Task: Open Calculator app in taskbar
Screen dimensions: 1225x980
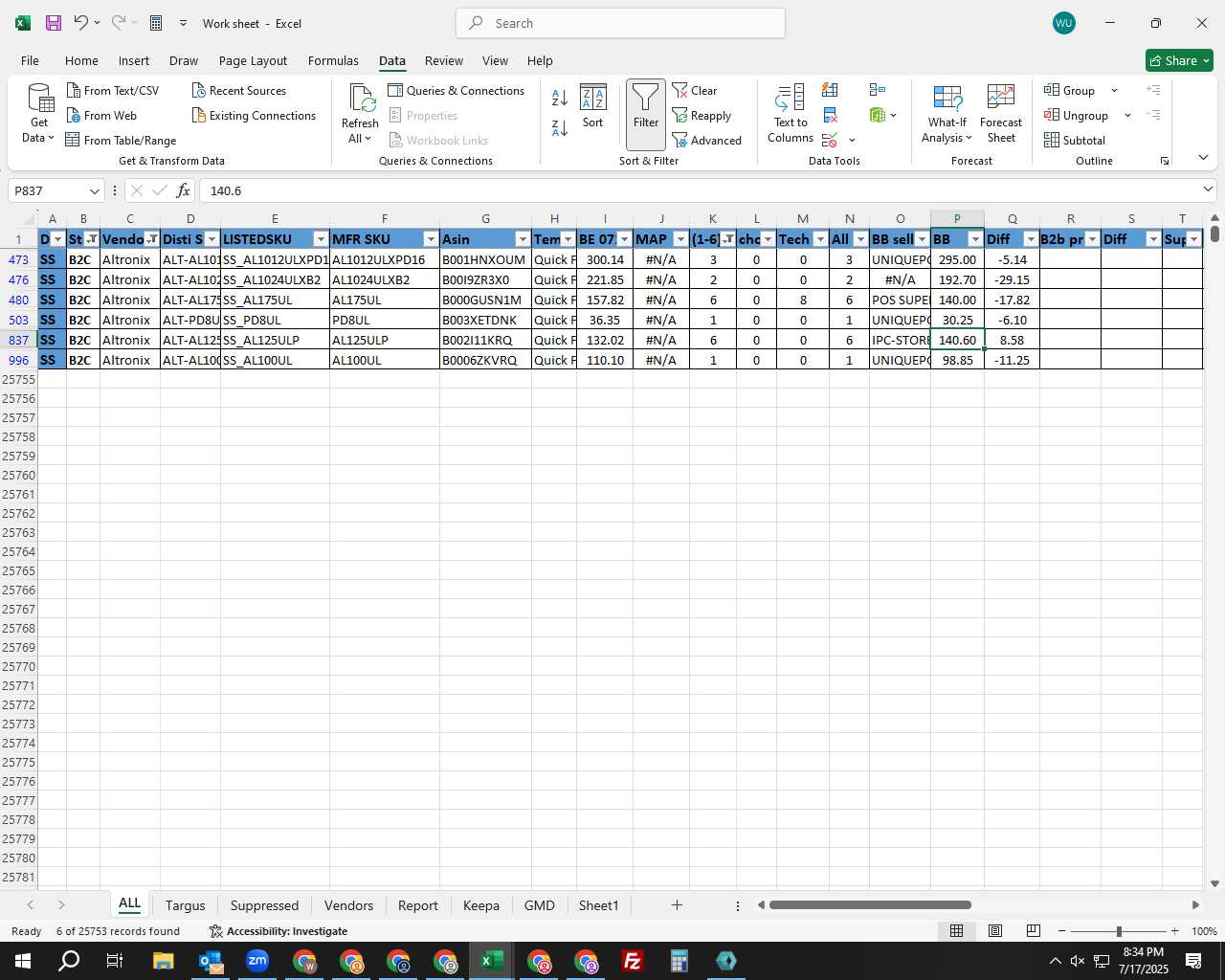Action: [x=679, y=961]
